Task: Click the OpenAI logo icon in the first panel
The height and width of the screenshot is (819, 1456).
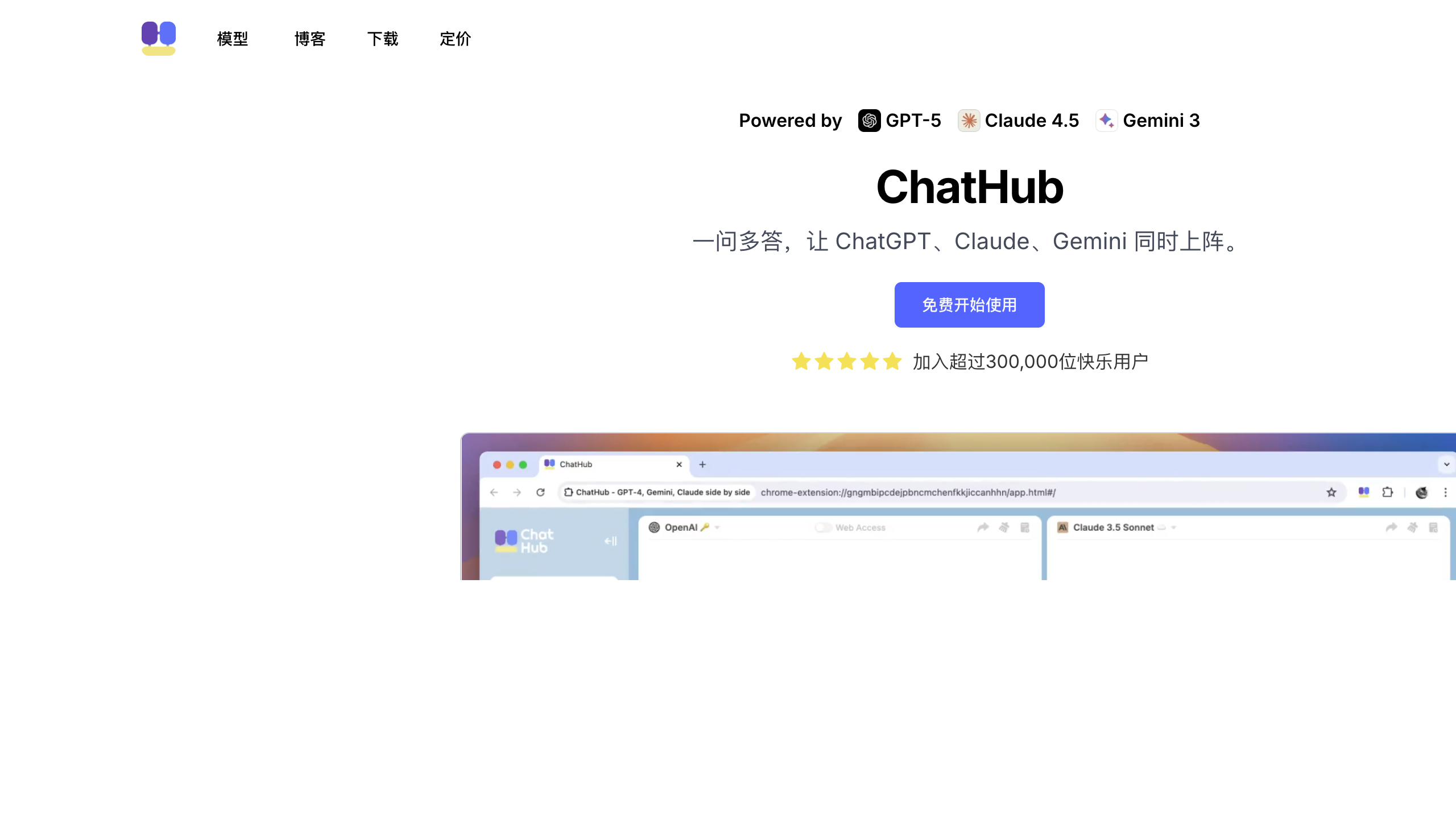Action: 655,527
